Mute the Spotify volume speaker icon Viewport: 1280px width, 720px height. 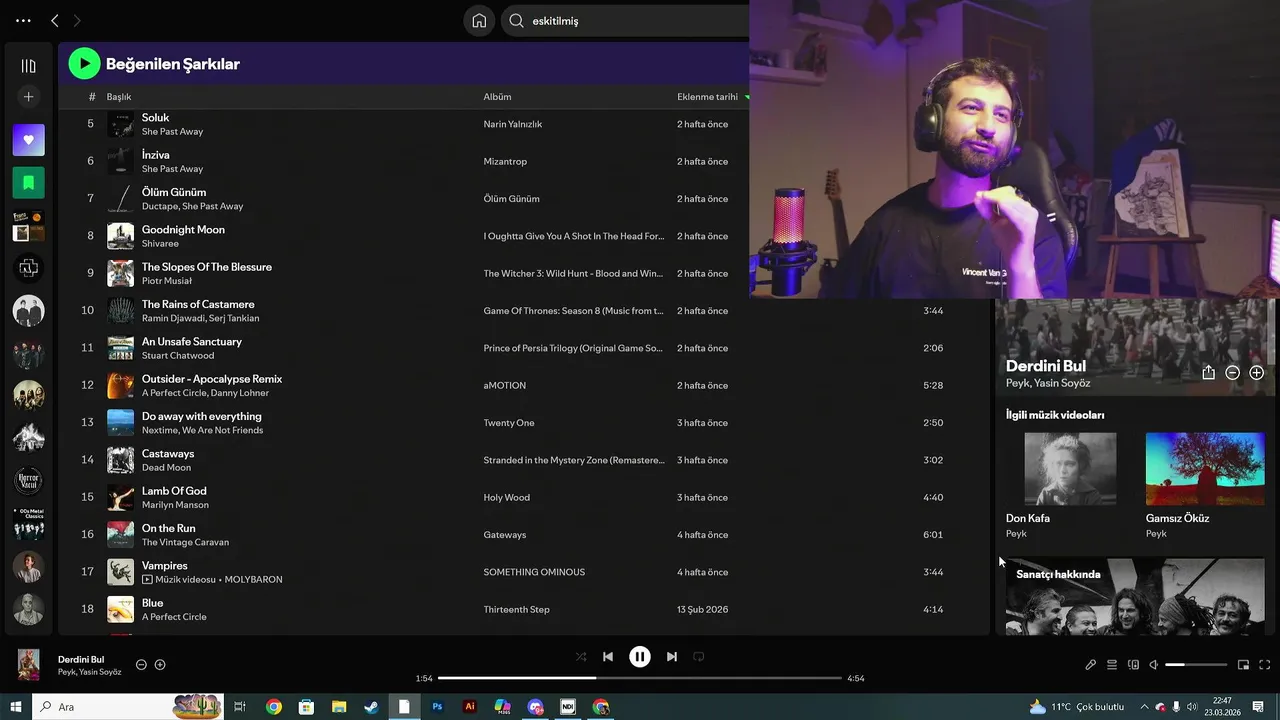tap(1153, 665)
